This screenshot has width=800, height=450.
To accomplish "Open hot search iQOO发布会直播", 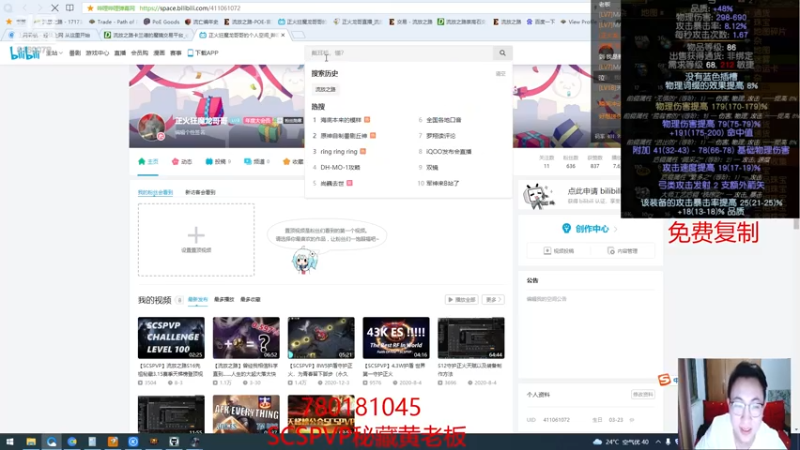I will coord(448,152).
